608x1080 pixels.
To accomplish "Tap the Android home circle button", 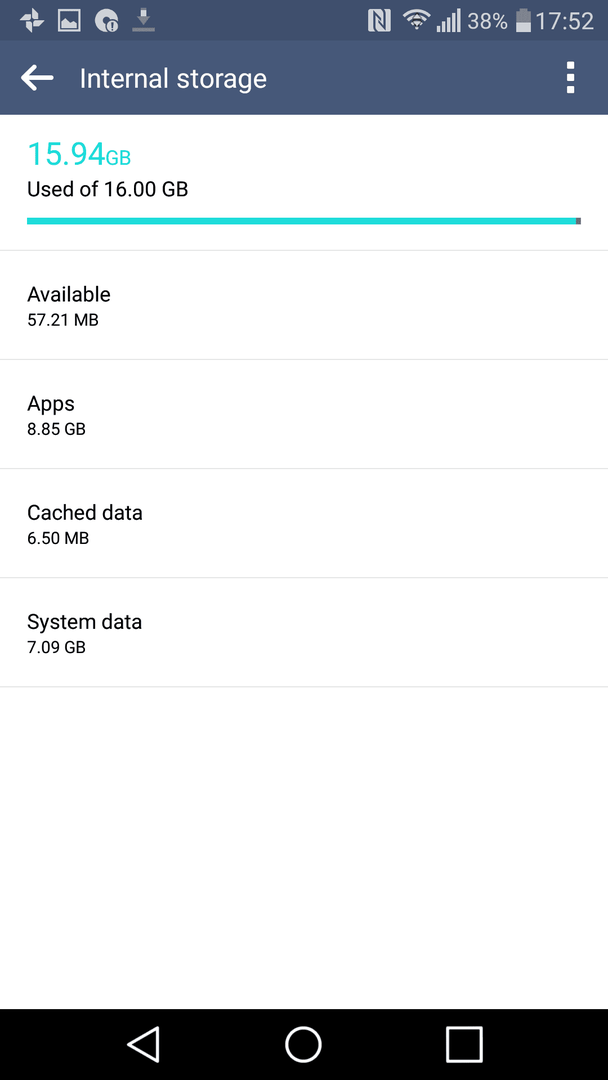I will 304,1043.
